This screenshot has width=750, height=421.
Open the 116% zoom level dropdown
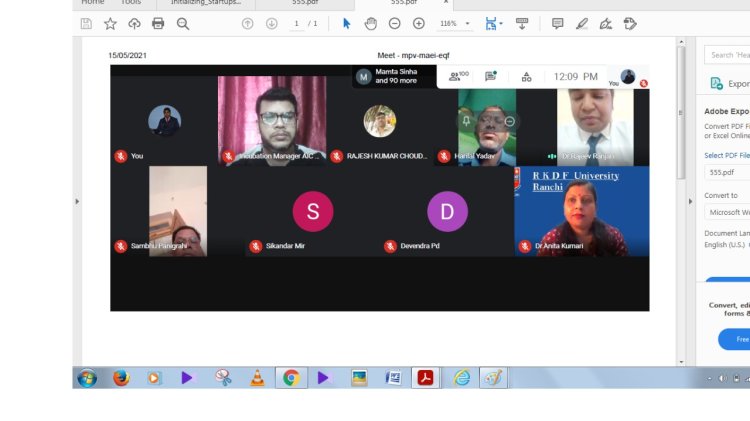(453, 23)
